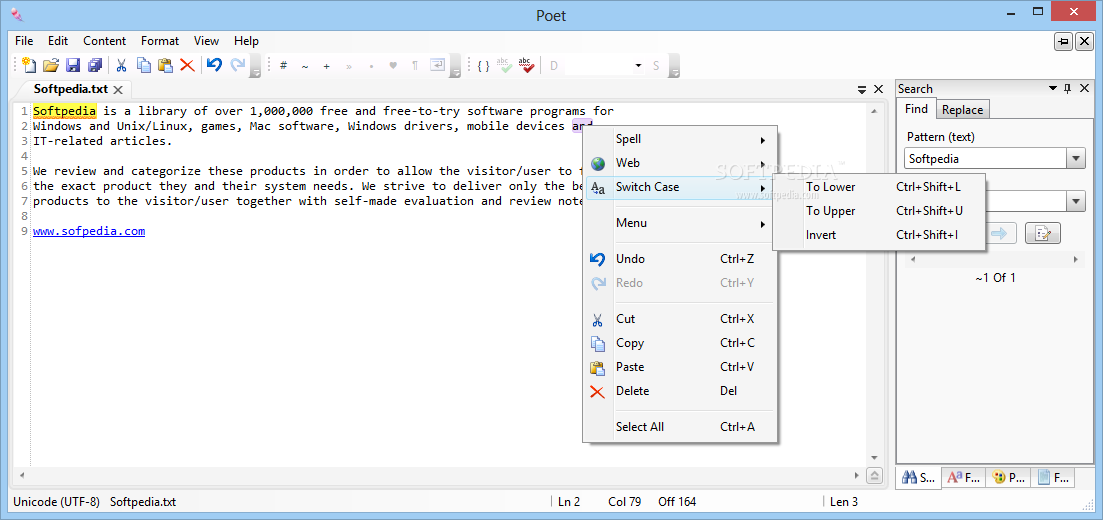The width and height of the screenshot is (1103, 520).
Task: Click the blue Undo arrow in toolbar
Action: click(x=215, y=65)
